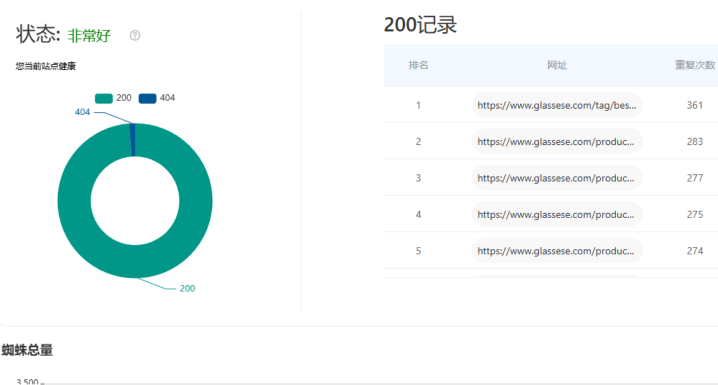The image size is (718, 385).
Task: Click the help question mark icon beside status
Action: click(x=135, y=35)
